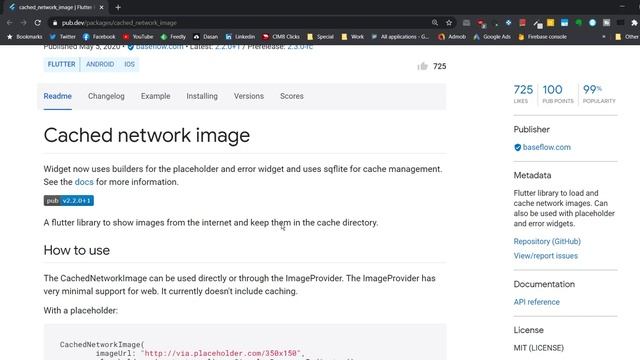
Task: Open a new browser tab
Action: pos(118,7)
